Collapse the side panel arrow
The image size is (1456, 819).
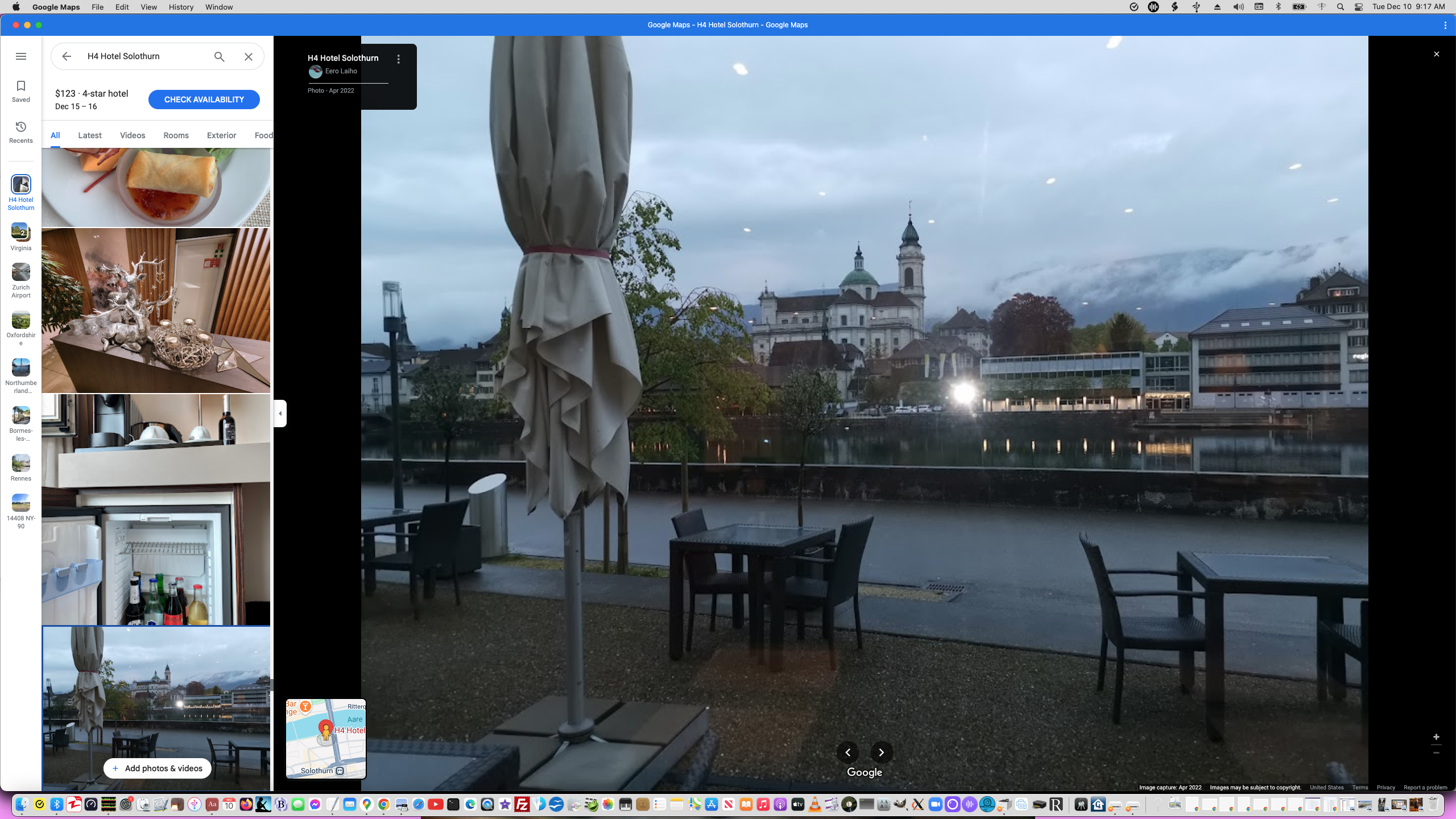click(x=280, y=413)
